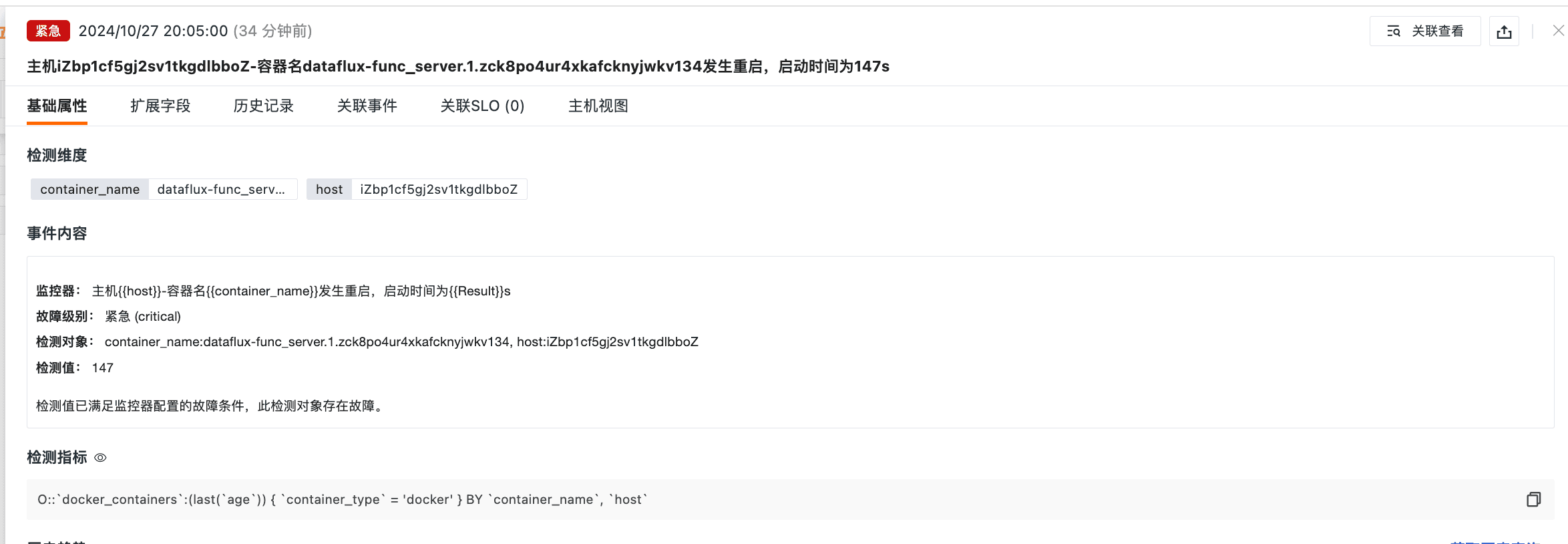Screen dimensions: 1568x544
Task: Expand the truncated dataflux-func_serv... value
Action: [221, 189]
